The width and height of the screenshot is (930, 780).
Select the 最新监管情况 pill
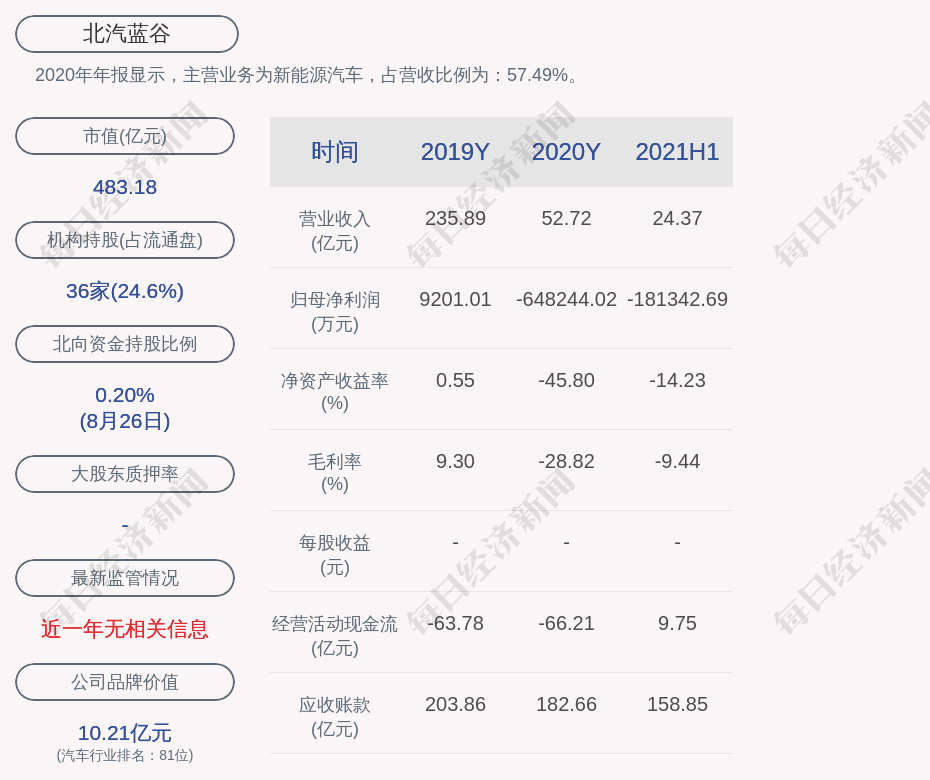(125, 578)
